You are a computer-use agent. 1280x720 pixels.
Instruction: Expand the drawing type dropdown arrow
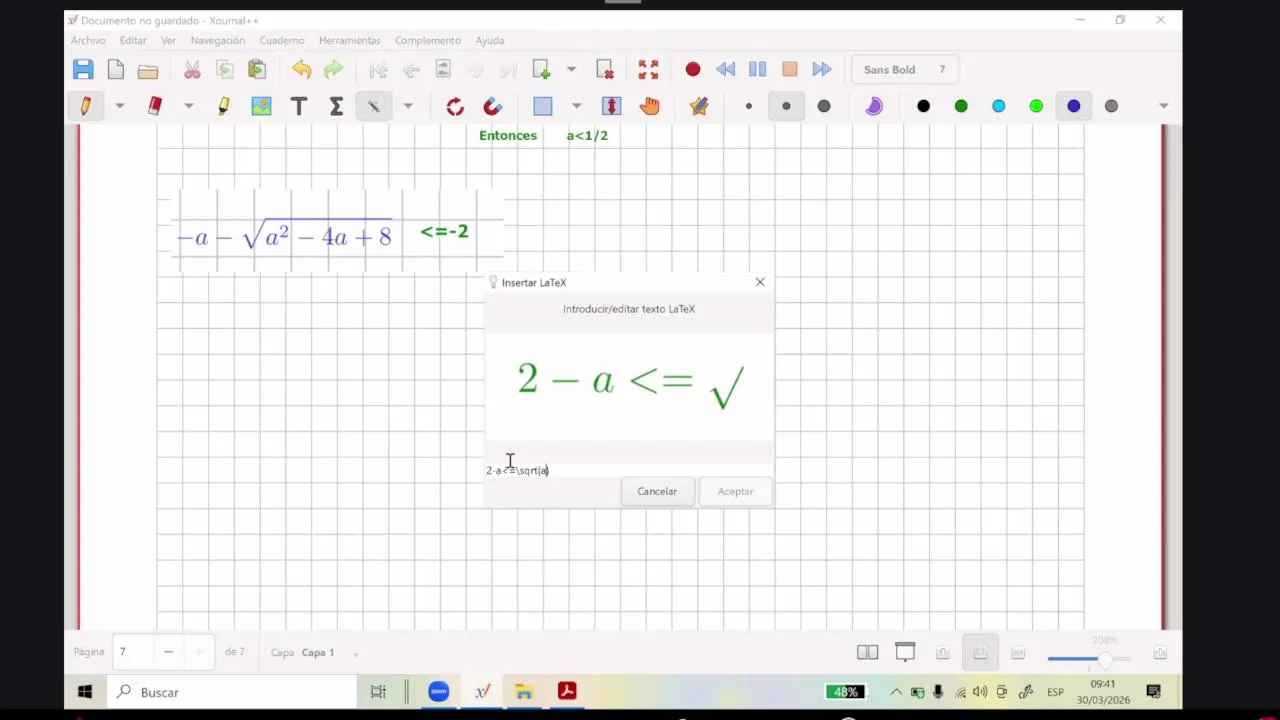408,106
